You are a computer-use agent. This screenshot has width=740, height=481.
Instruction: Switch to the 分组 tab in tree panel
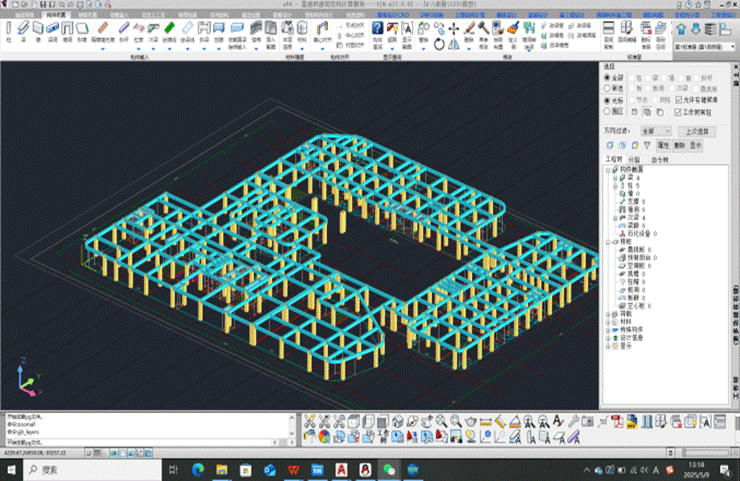(x=633, y=159)
